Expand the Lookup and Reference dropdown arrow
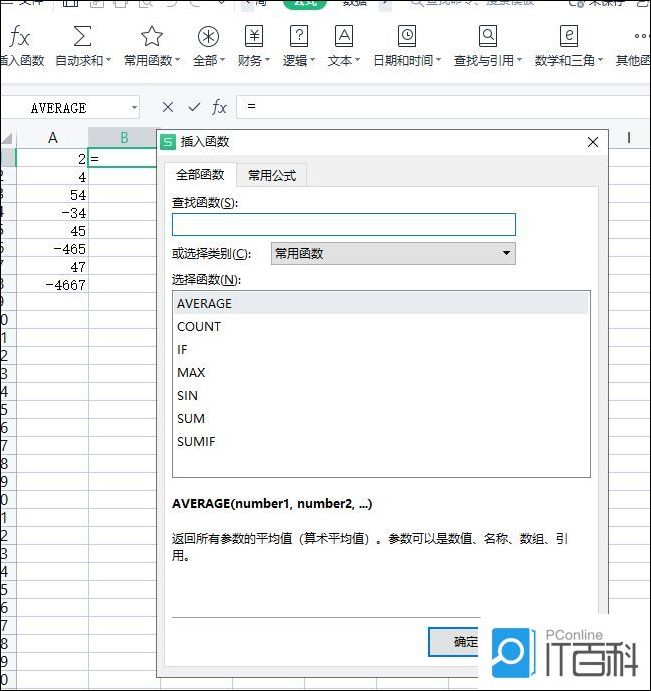The height and width of the screenshot is (691, 651). tap(519, 60)
